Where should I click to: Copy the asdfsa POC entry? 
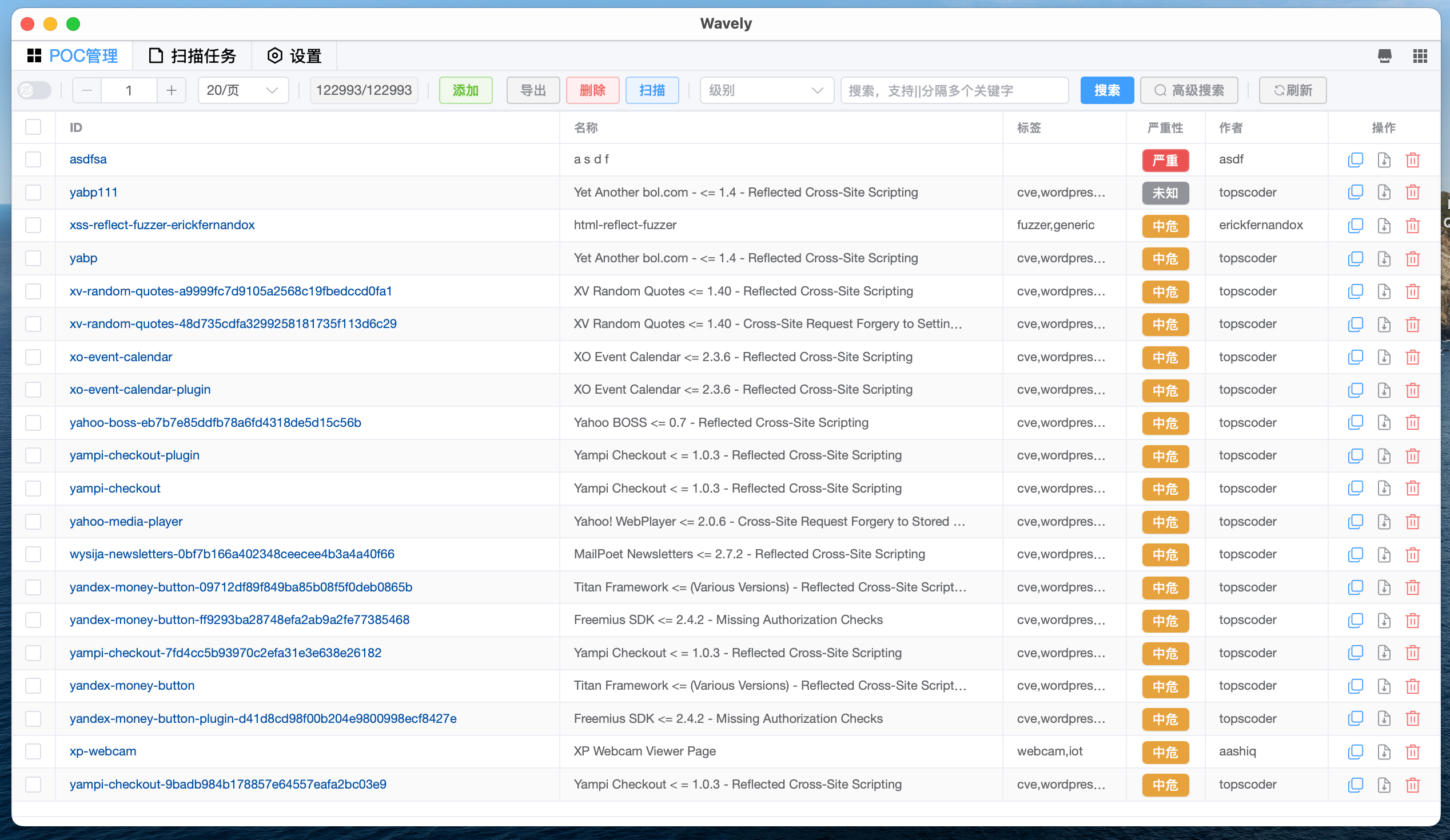pyautogui.click(x=1355, y=160)
